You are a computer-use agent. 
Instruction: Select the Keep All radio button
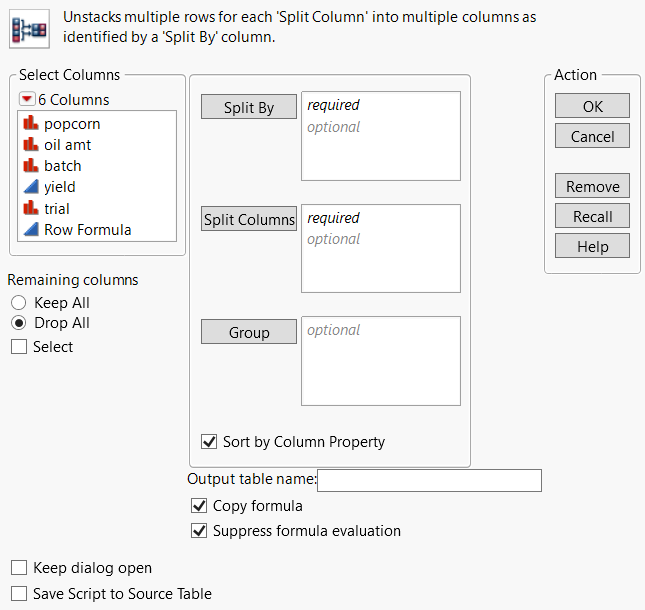point(19,302)
